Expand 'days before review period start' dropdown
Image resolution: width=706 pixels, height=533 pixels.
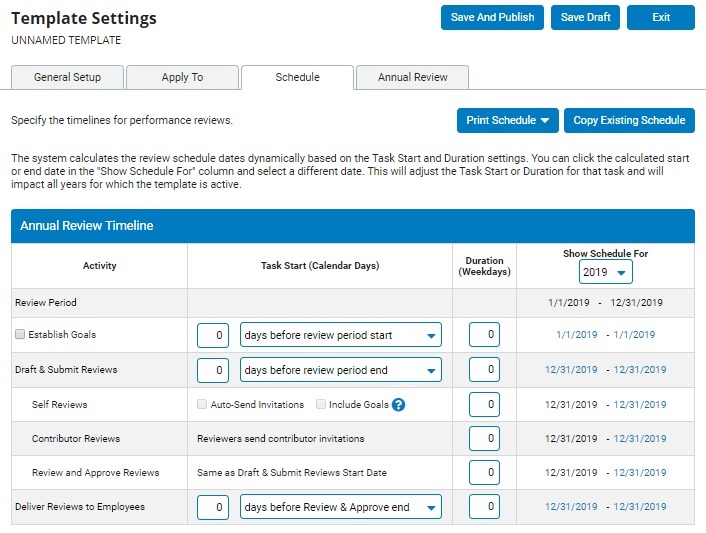[x=341, y=334]
